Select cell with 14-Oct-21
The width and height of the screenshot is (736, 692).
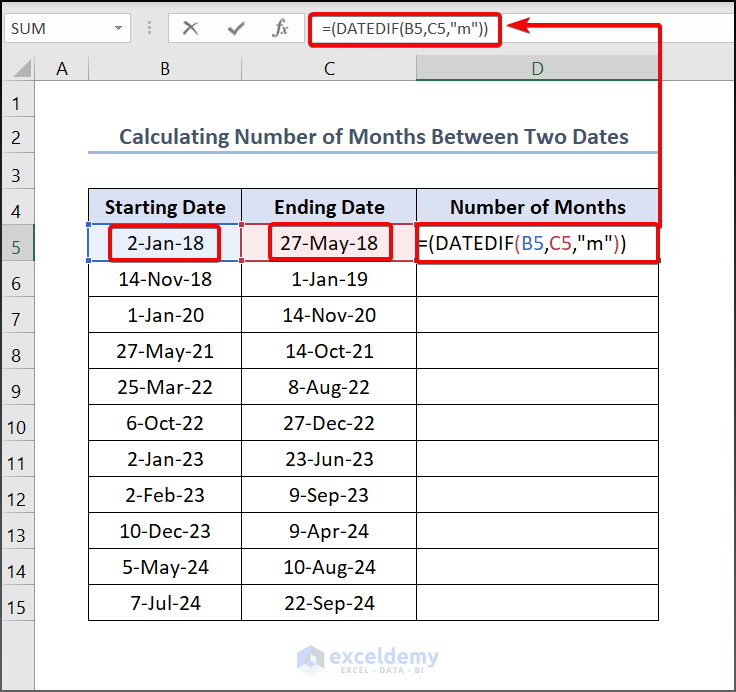pyautogui.click(x=329, y=351)
